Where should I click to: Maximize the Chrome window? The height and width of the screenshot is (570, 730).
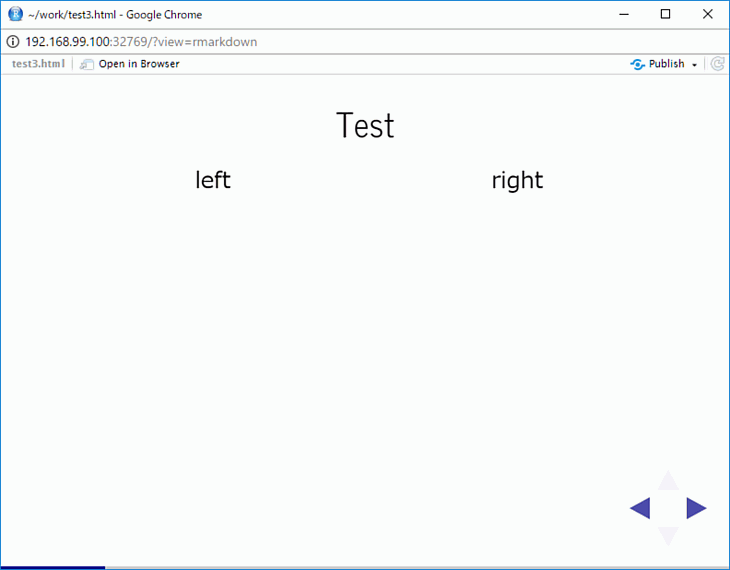[666, 14]
